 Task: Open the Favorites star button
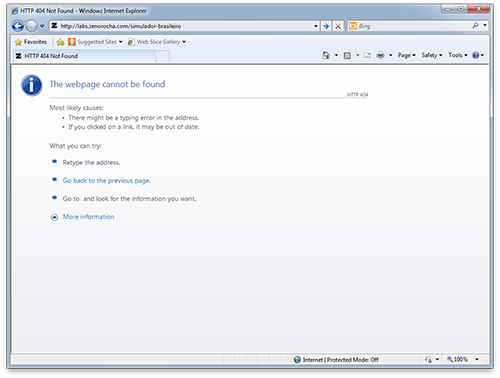pyautogui.click(x=31, y=42)
